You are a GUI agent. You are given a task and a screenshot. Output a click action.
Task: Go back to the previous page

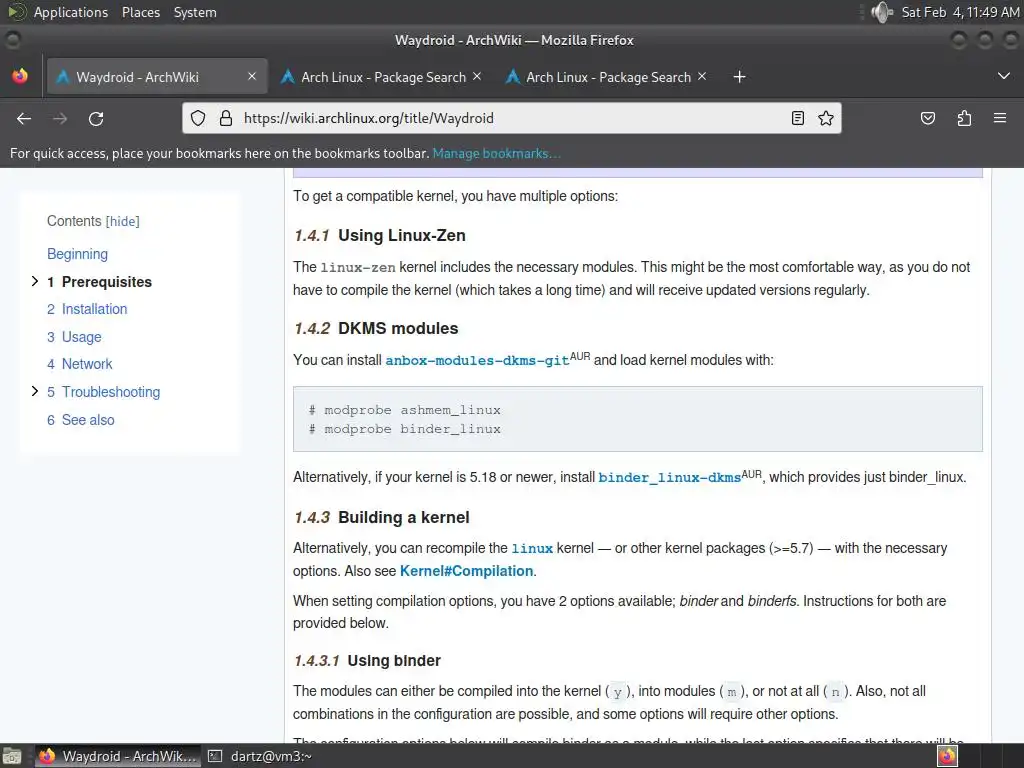[24, 118]
